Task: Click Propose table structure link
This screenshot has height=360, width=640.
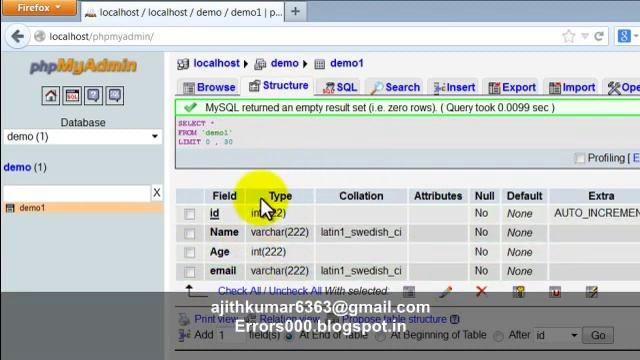Action: (x=394, y=319)
